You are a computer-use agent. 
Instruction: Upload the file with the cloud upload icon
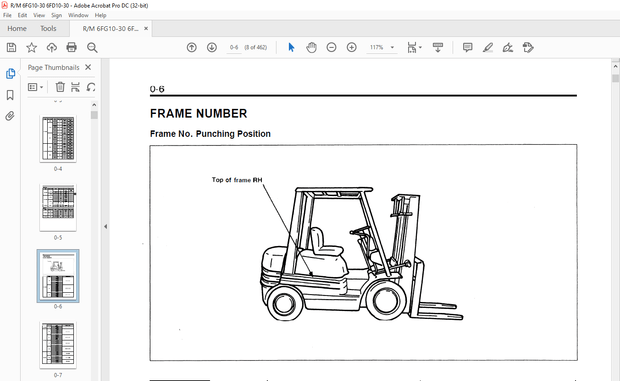52,48
